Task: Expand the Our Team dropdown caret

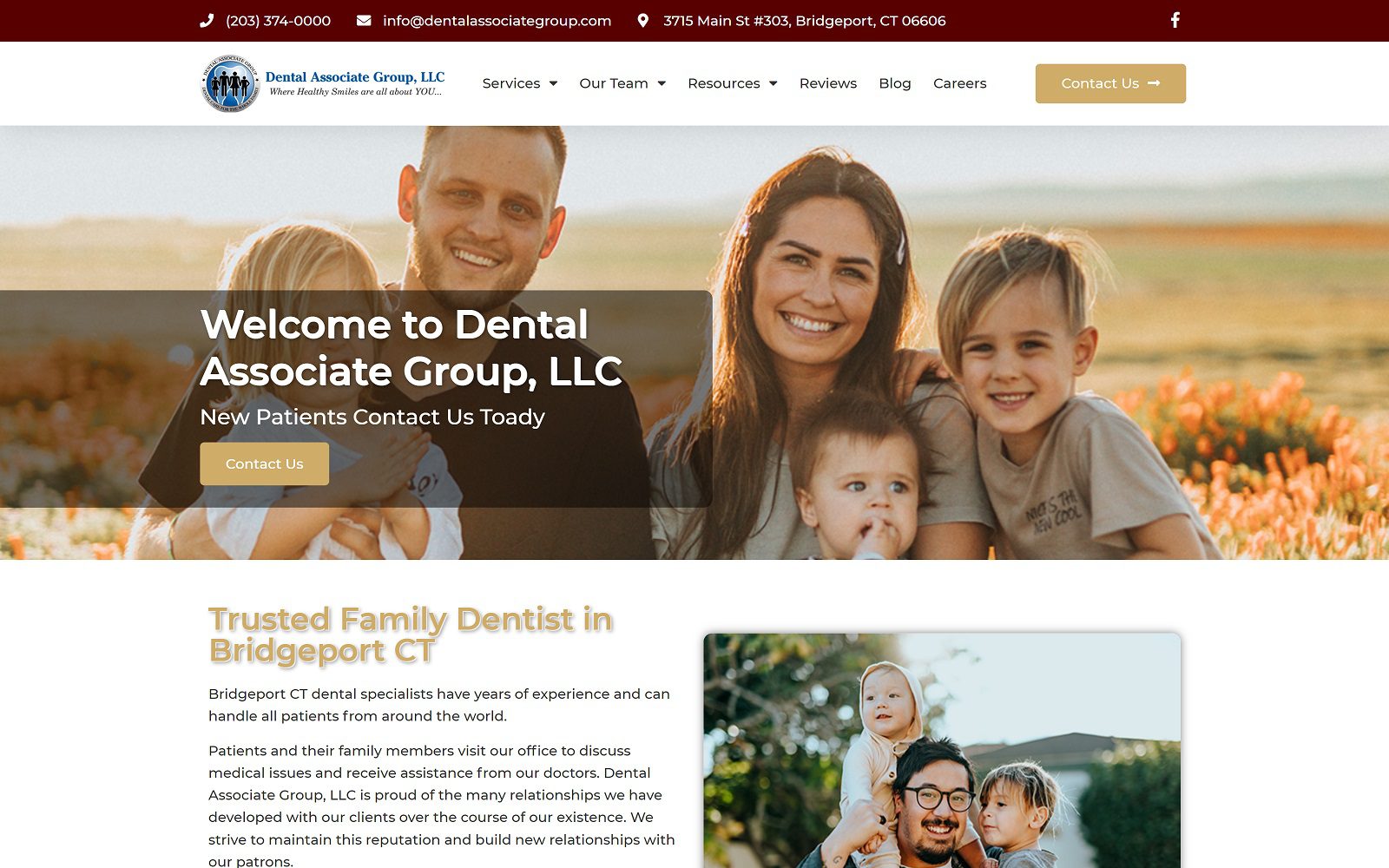Action: click(662, 83)
